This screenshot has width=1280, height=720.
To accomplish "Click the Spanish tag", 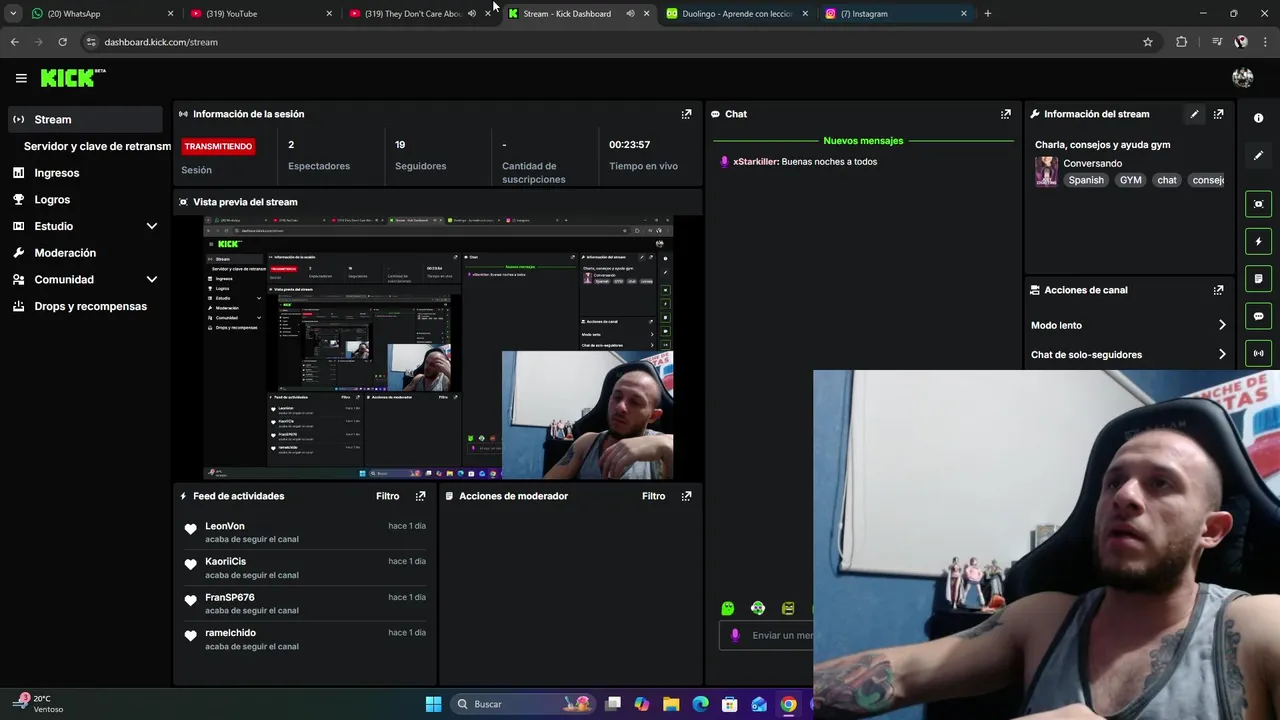I will click(1086, 180).
